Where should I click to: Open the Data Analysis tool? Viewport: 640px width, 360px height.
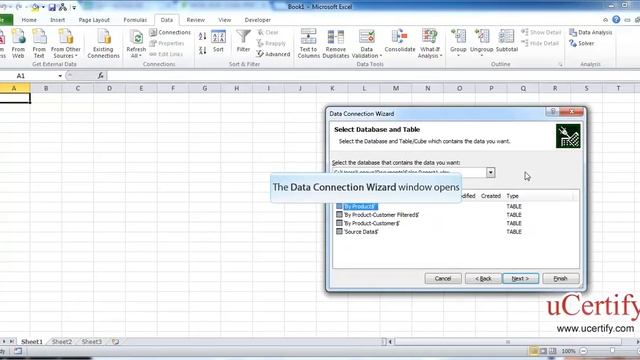coord(591,32)
